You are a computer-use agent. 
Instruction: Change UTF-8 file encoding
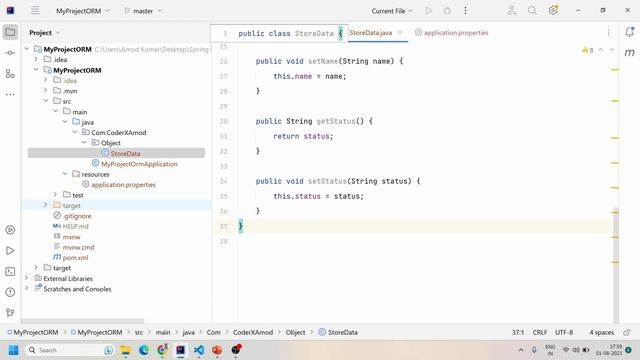point(564,332)
